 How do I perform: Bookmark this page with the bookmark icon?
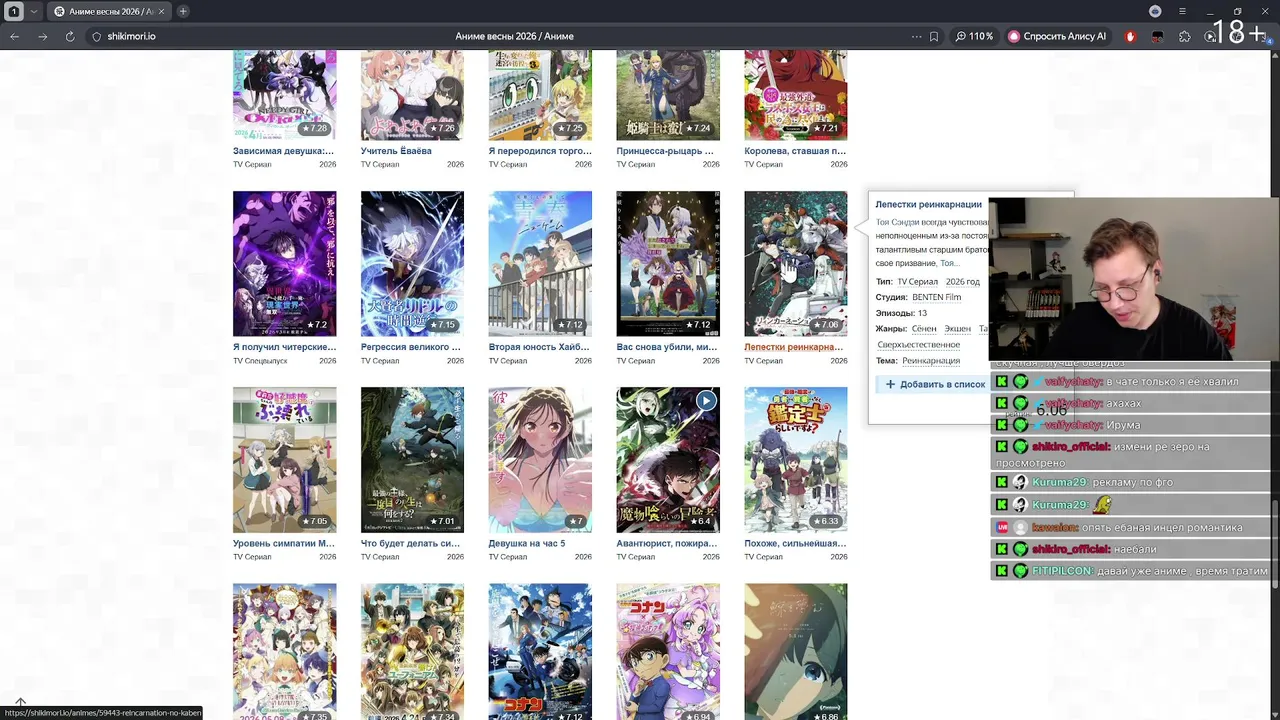pyautogui.click(x=934, y=36)
